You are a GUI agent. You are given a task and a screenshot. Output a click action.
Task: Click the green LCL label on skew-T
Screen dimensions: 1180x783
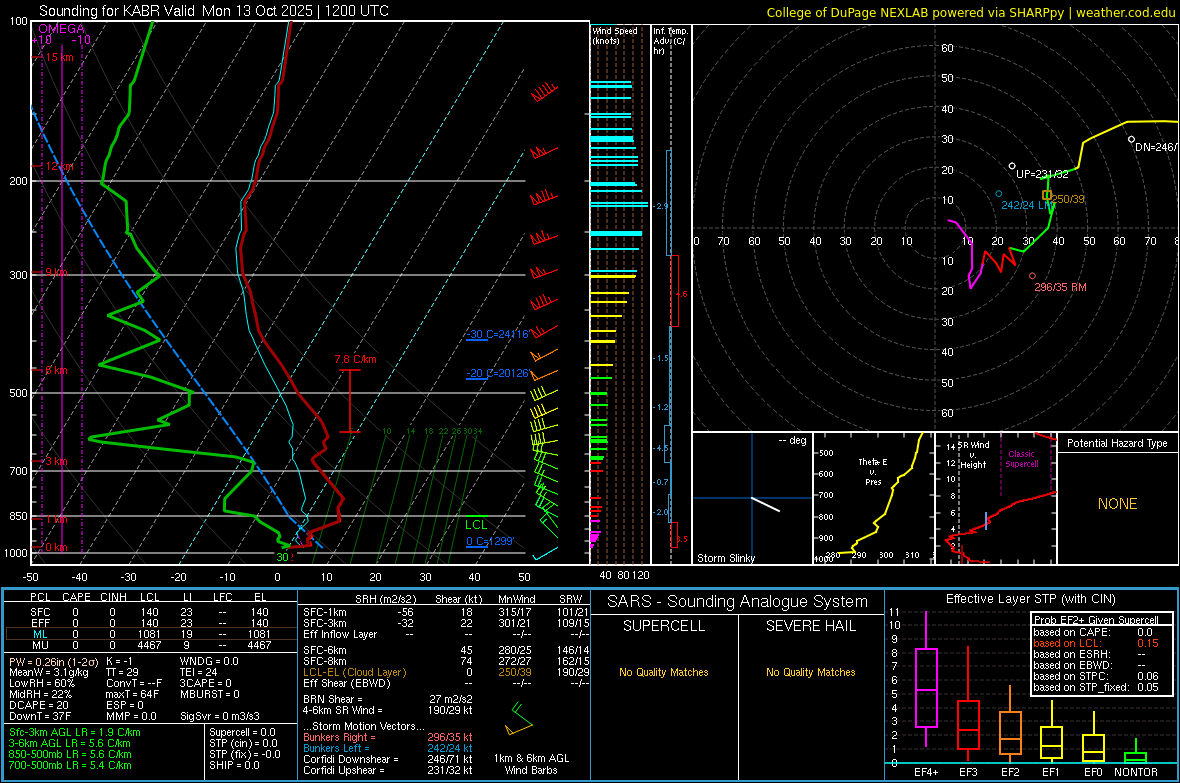pos(476,525)
